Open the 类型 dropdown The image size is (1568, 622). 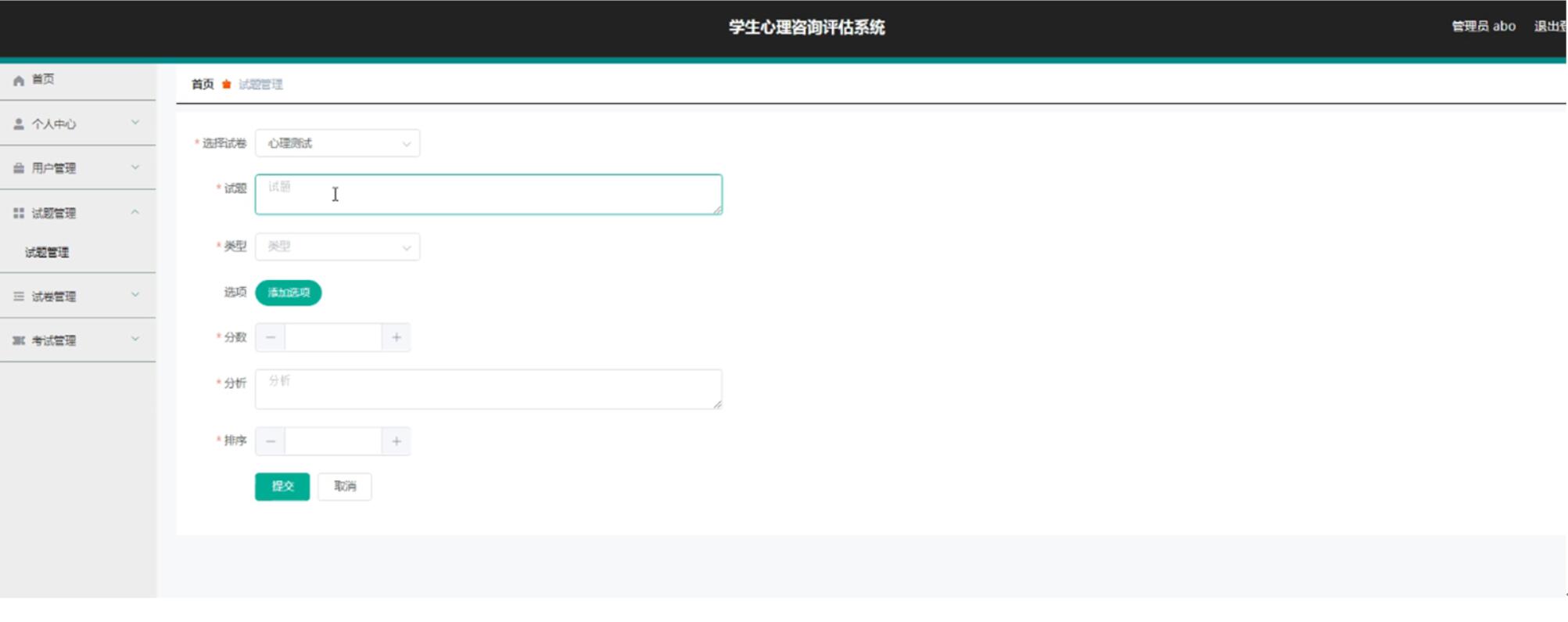[x=337, y=247]
